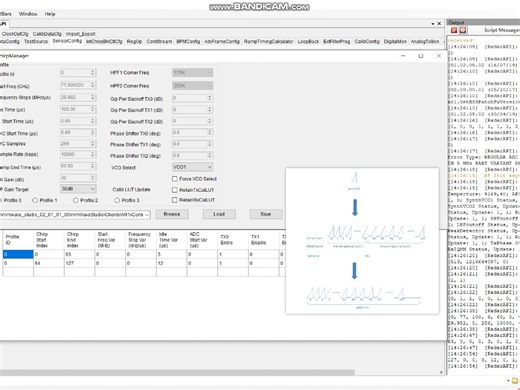Switch to the RampTimingCalculator tab
Screen dimensions: 520x390
[269, 42]
